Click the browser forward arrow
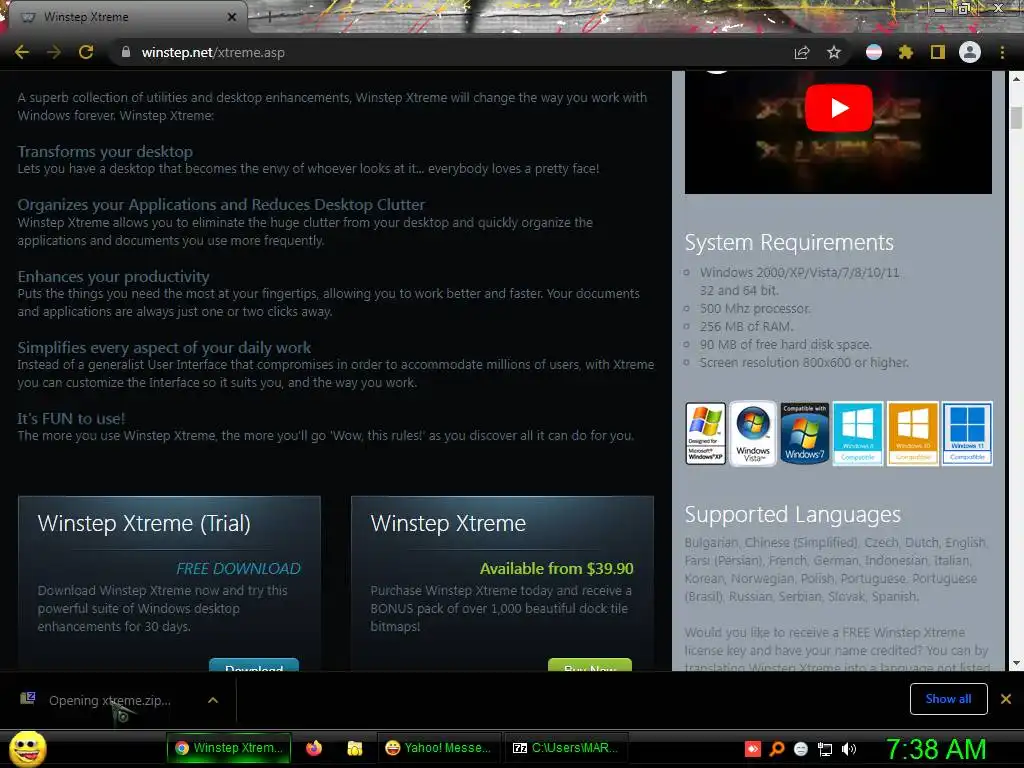Image resolution: width=1024 pixels, height=768 pixels. 54,52
